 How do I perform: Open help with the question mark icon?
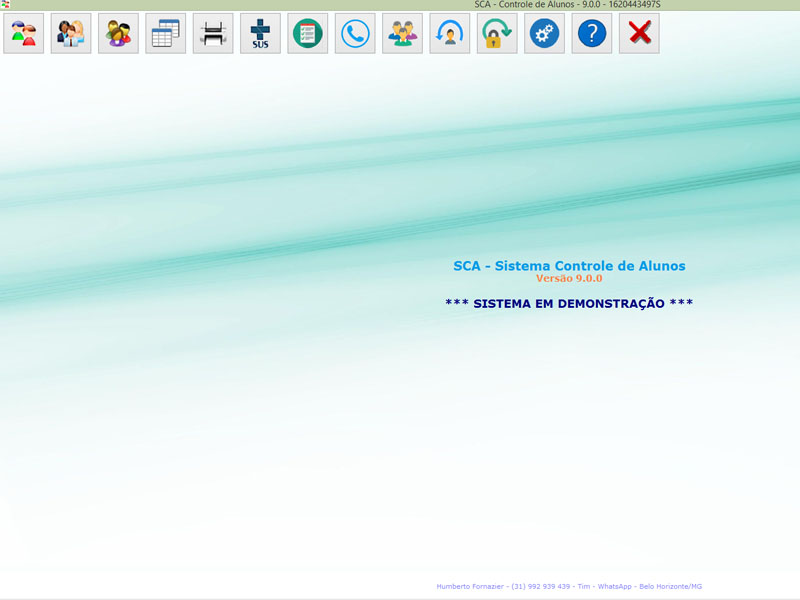click(592, 34)
